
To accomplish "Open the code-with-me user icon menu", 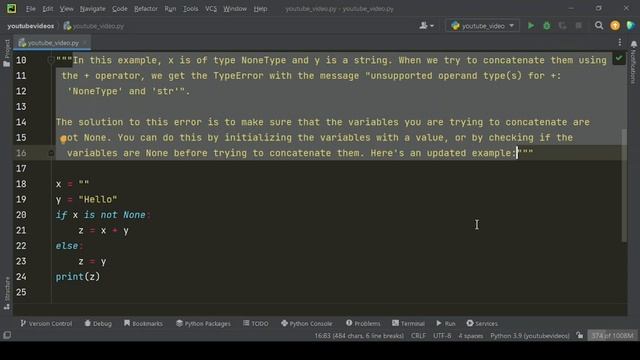I will (x=427, y=26).
